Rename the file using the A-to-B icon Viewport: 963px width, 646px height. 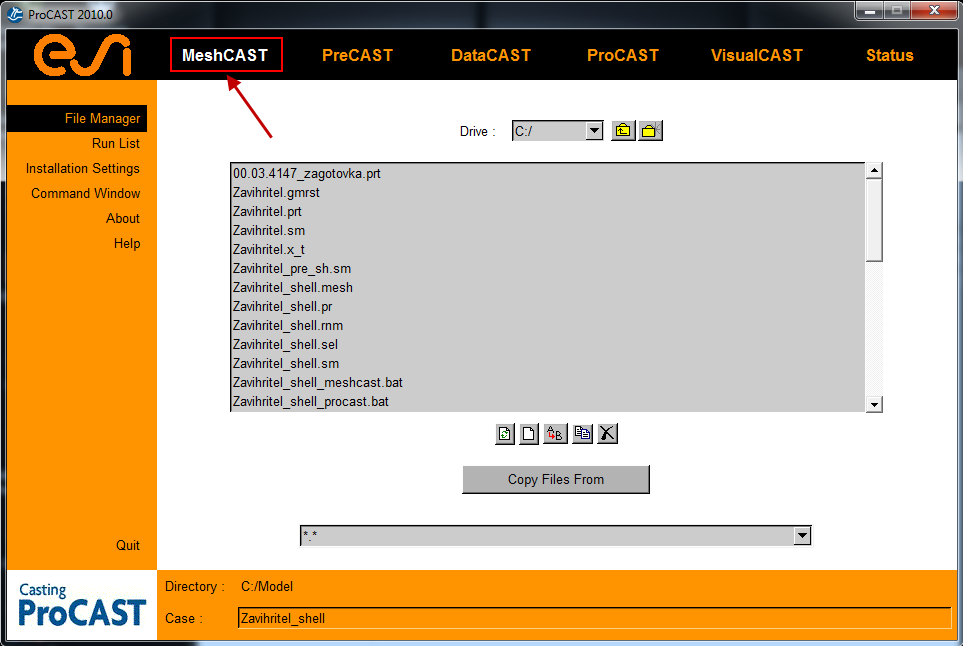(555, 434)
